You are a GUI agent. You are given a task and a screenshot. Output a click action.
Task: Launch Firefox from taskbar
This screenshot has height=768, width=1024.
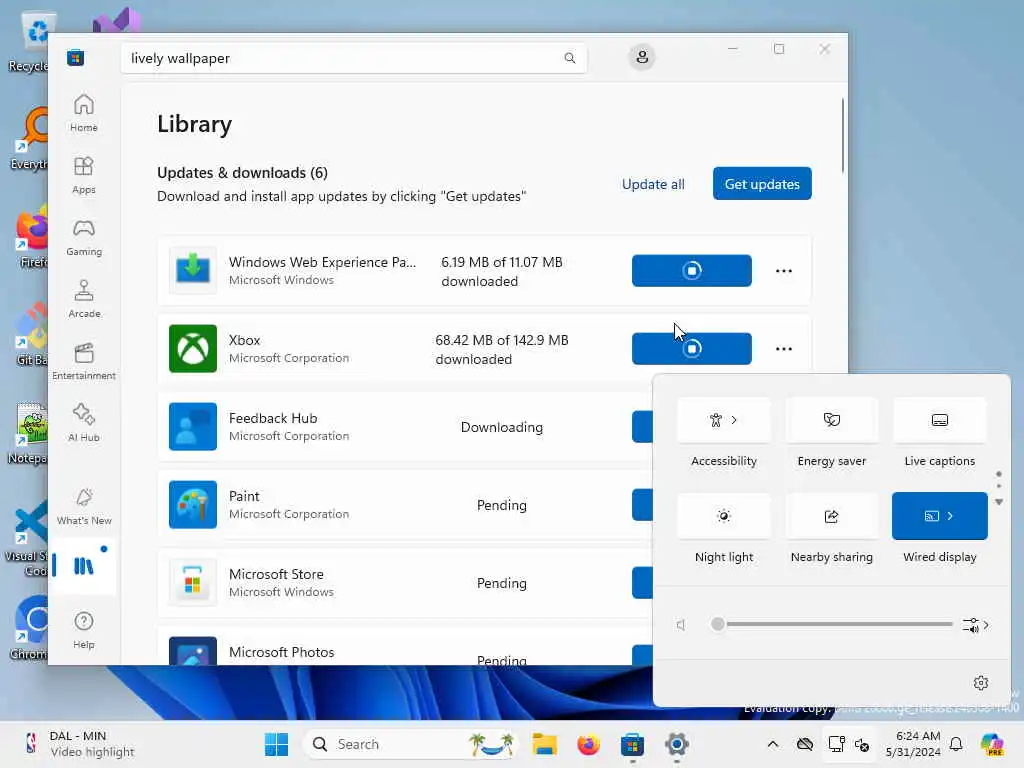tap(588, 744)
